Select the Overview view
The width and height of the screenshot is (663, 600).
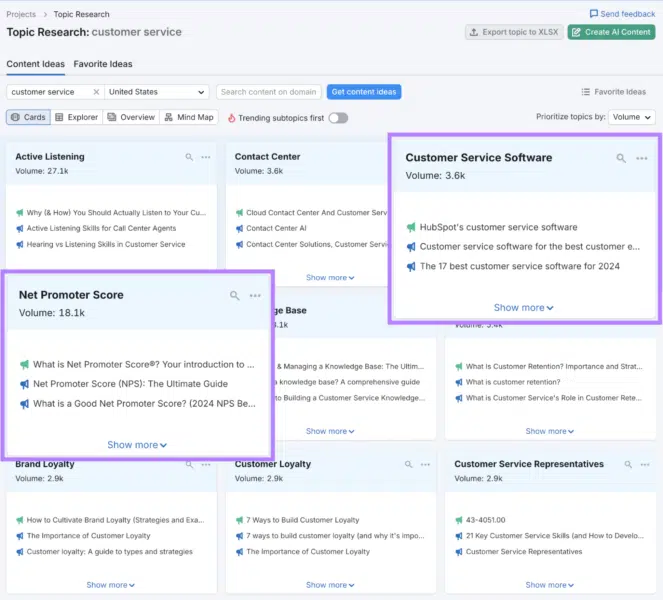[131, 117]
